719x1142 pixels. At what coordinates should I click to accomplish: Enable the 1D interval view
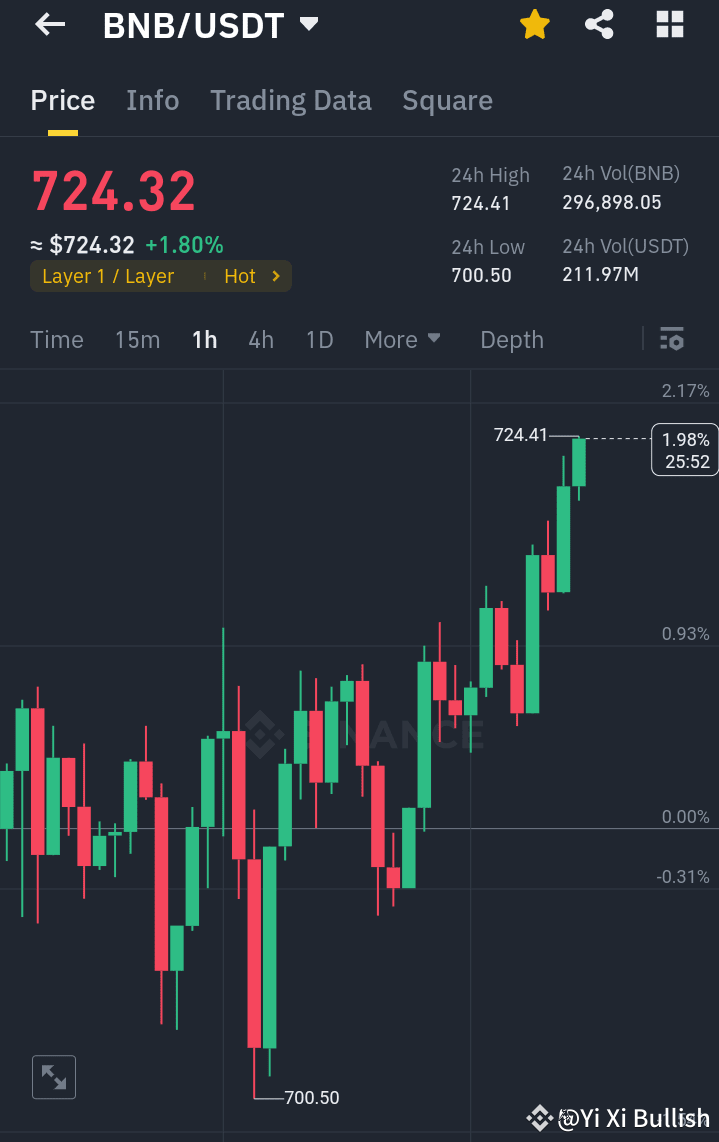319,340
